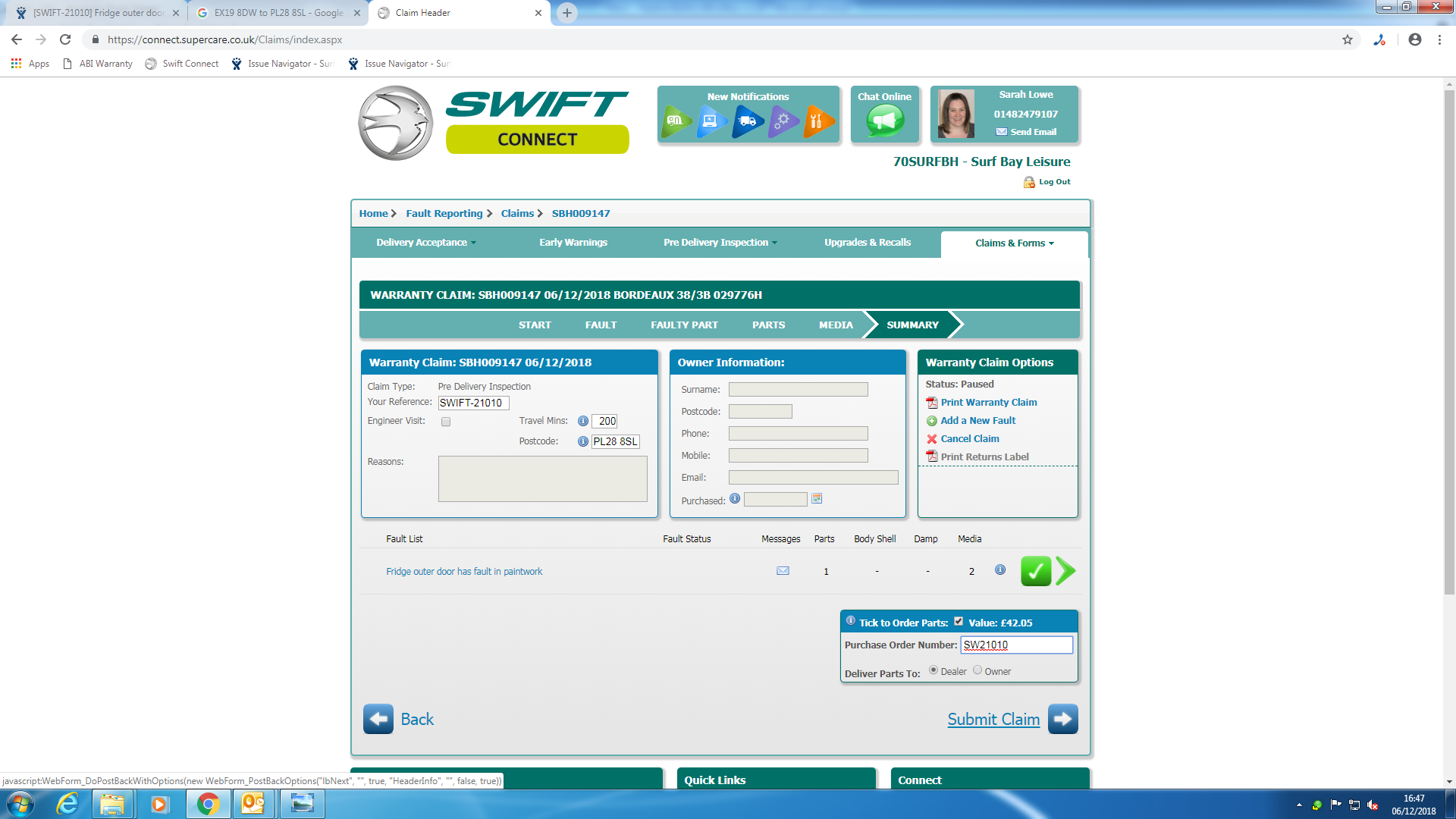Click green checkmark on fridge fault row

tap(1035, 571)
